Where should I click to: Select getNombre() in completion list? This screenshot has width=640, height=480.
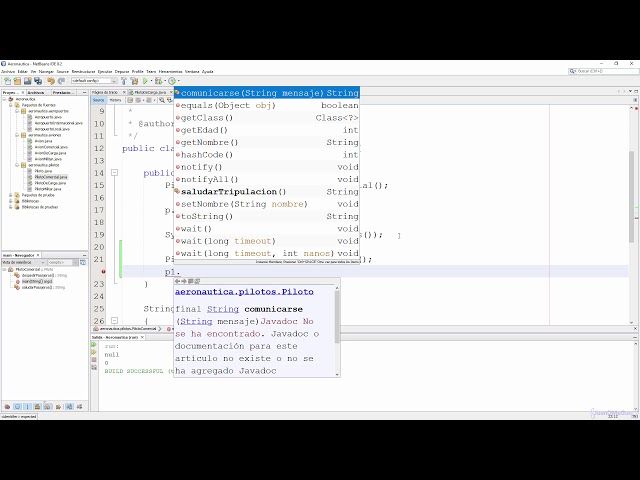[267, 142]
